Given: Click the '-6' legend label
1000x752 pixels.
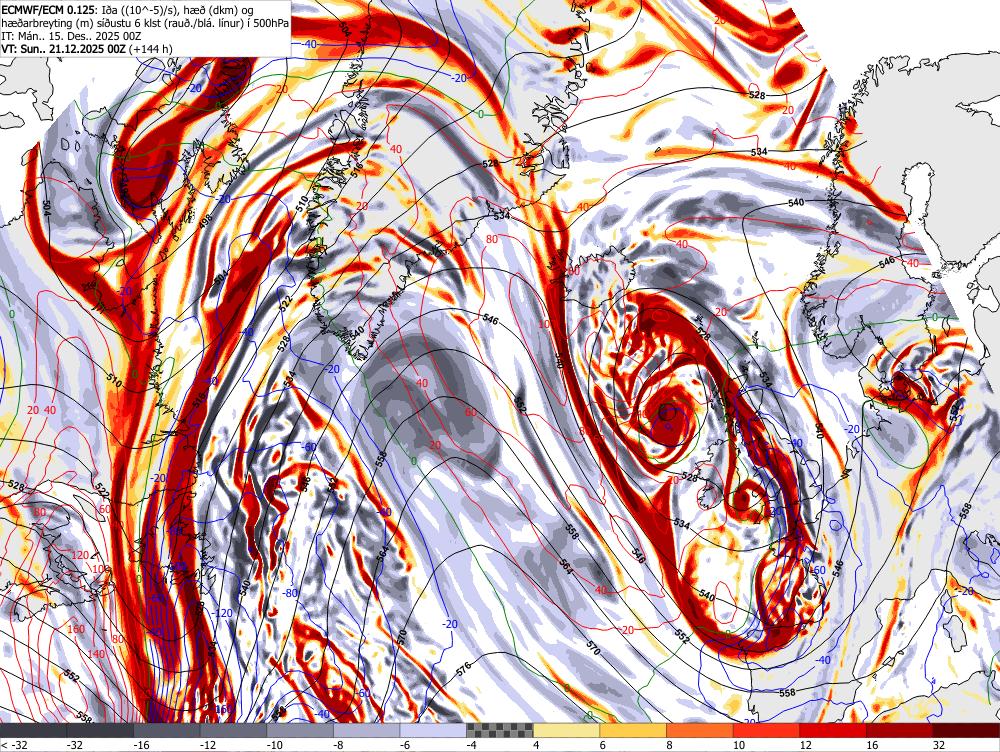Looking at the screenshot, I should click(405, 745).
